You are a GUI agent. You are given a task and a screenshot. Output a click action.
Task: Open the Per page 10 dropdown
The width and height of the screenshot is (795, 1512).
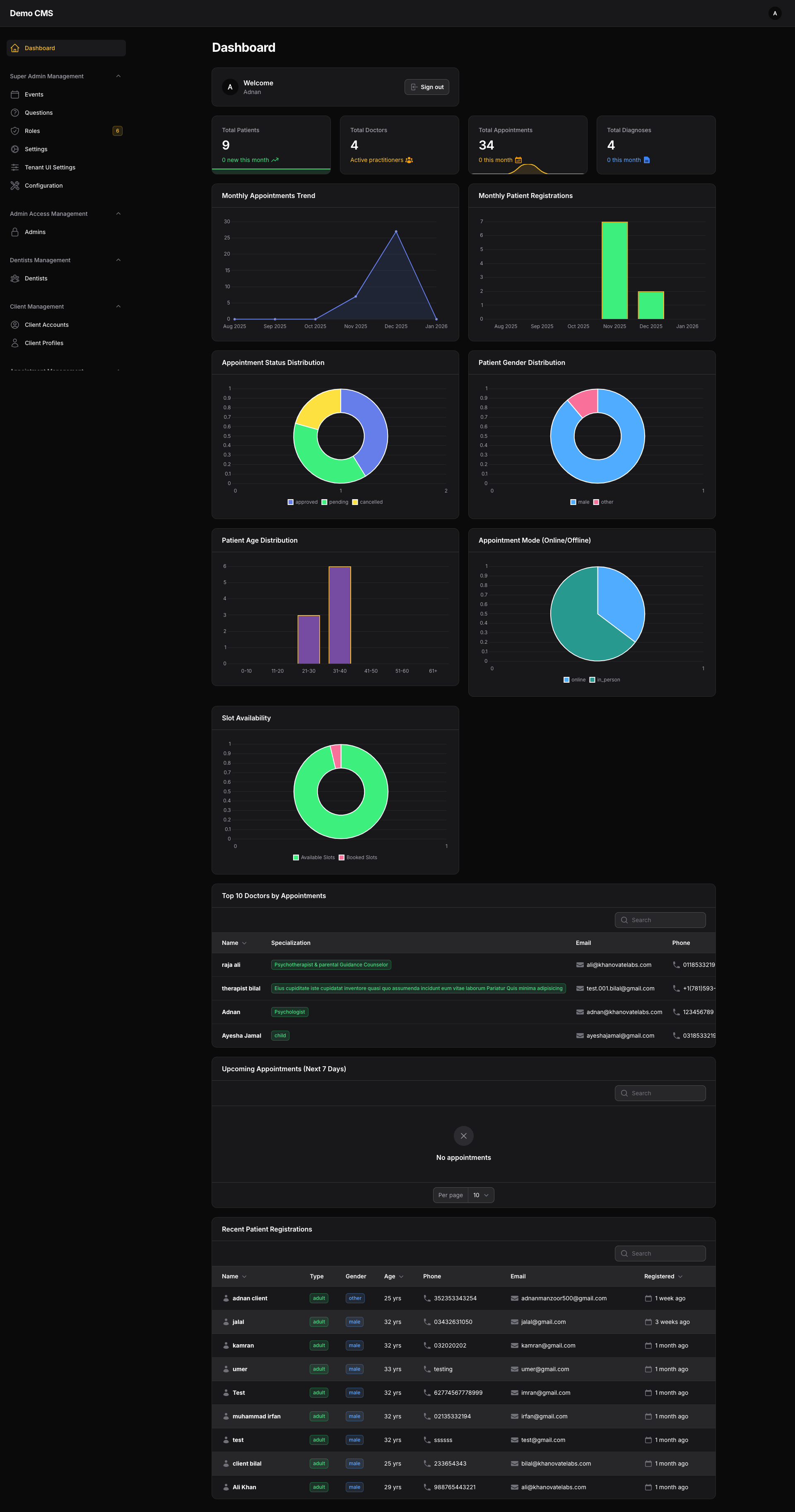(481, 1195)
